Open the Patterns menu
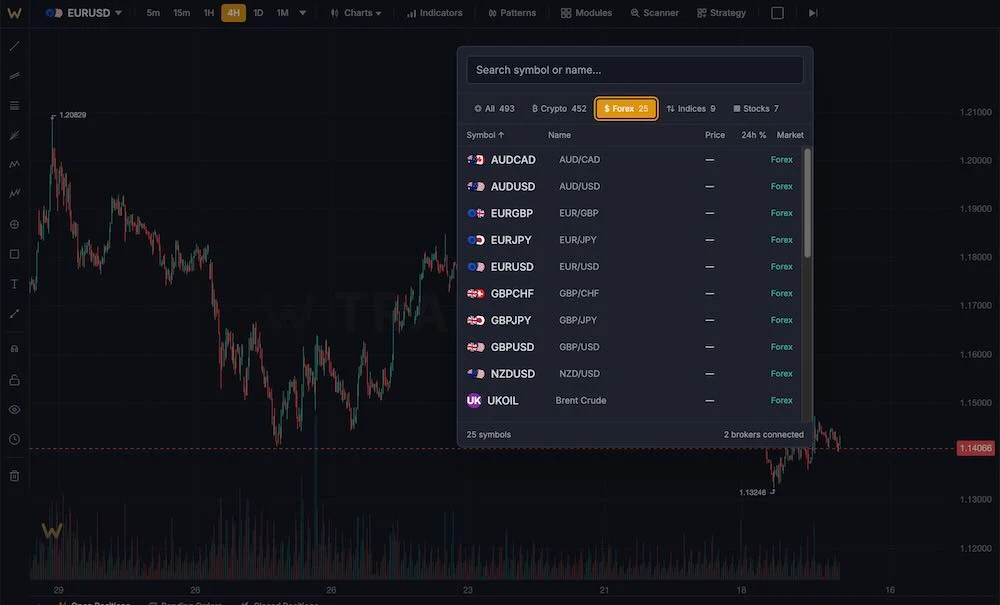Screen dimensions: 1000x605 tap(512, 13)
